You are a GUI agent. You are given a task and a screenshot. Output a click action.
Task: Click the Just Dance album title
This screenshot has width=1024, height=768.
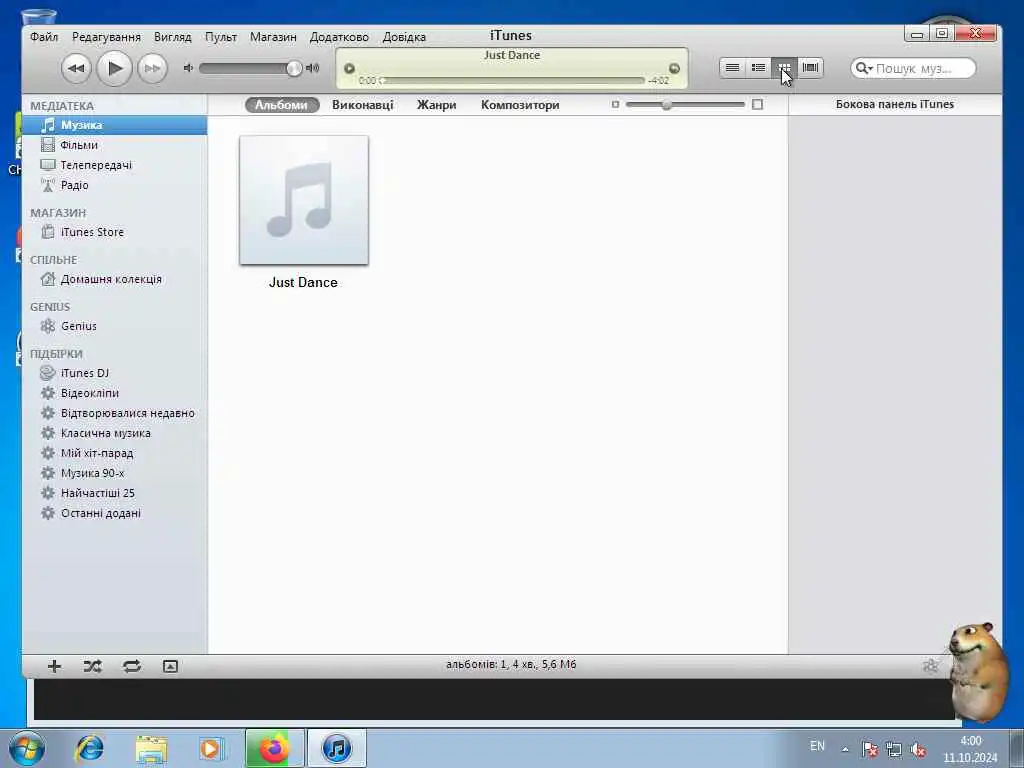pos(303,283)
